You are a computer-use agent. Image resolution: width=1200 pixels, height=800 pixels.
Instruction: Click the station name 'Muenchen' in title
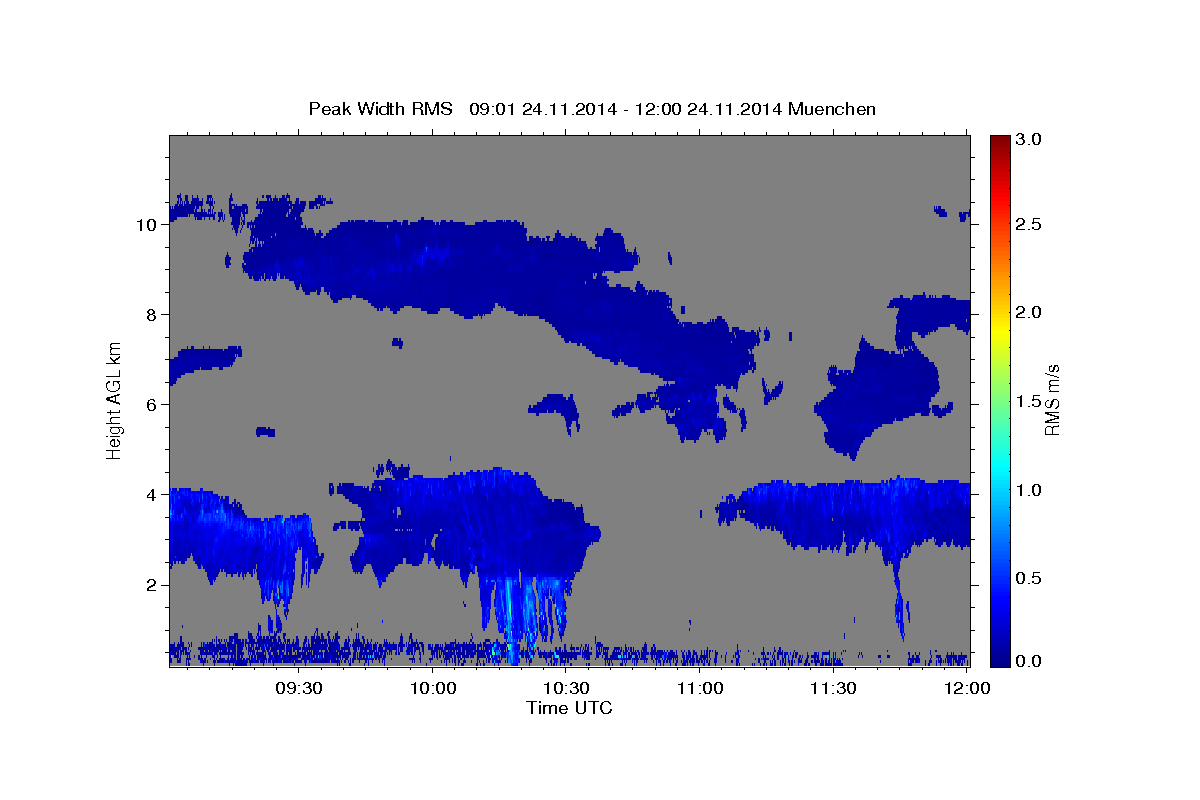(x=832, y=108)
